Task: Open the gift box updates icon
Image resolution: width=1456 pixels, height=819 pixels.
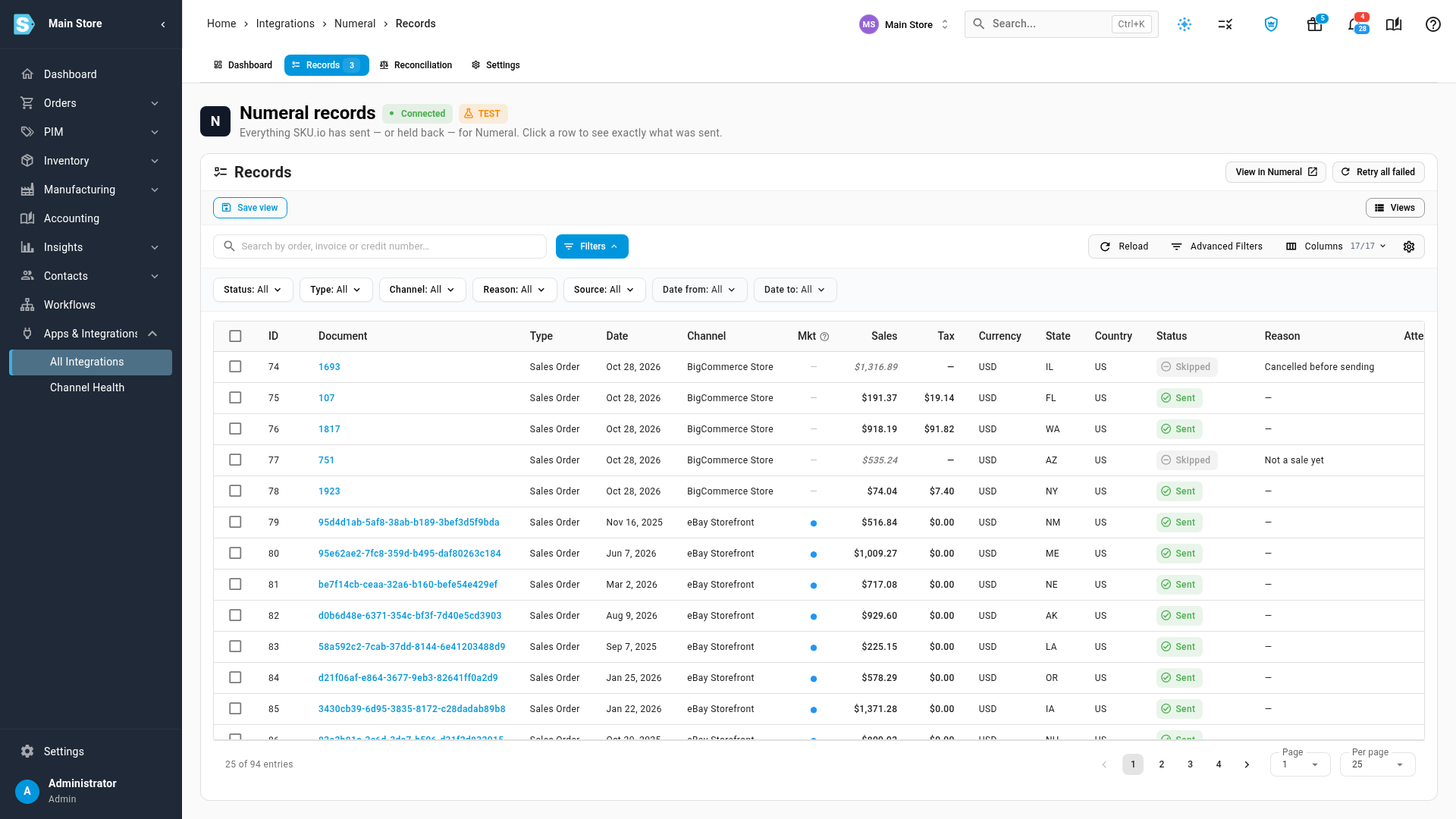Action: click(1315, 24)
